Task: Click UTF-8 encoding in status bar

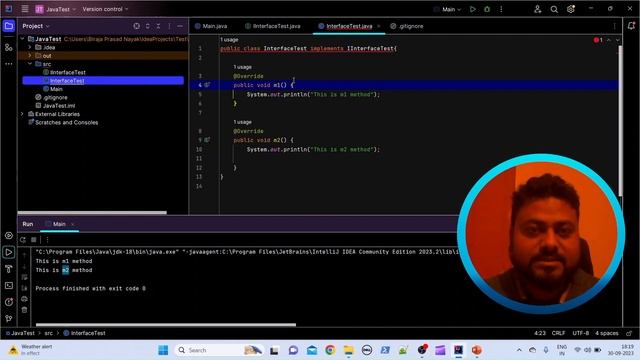Action: 580,333
